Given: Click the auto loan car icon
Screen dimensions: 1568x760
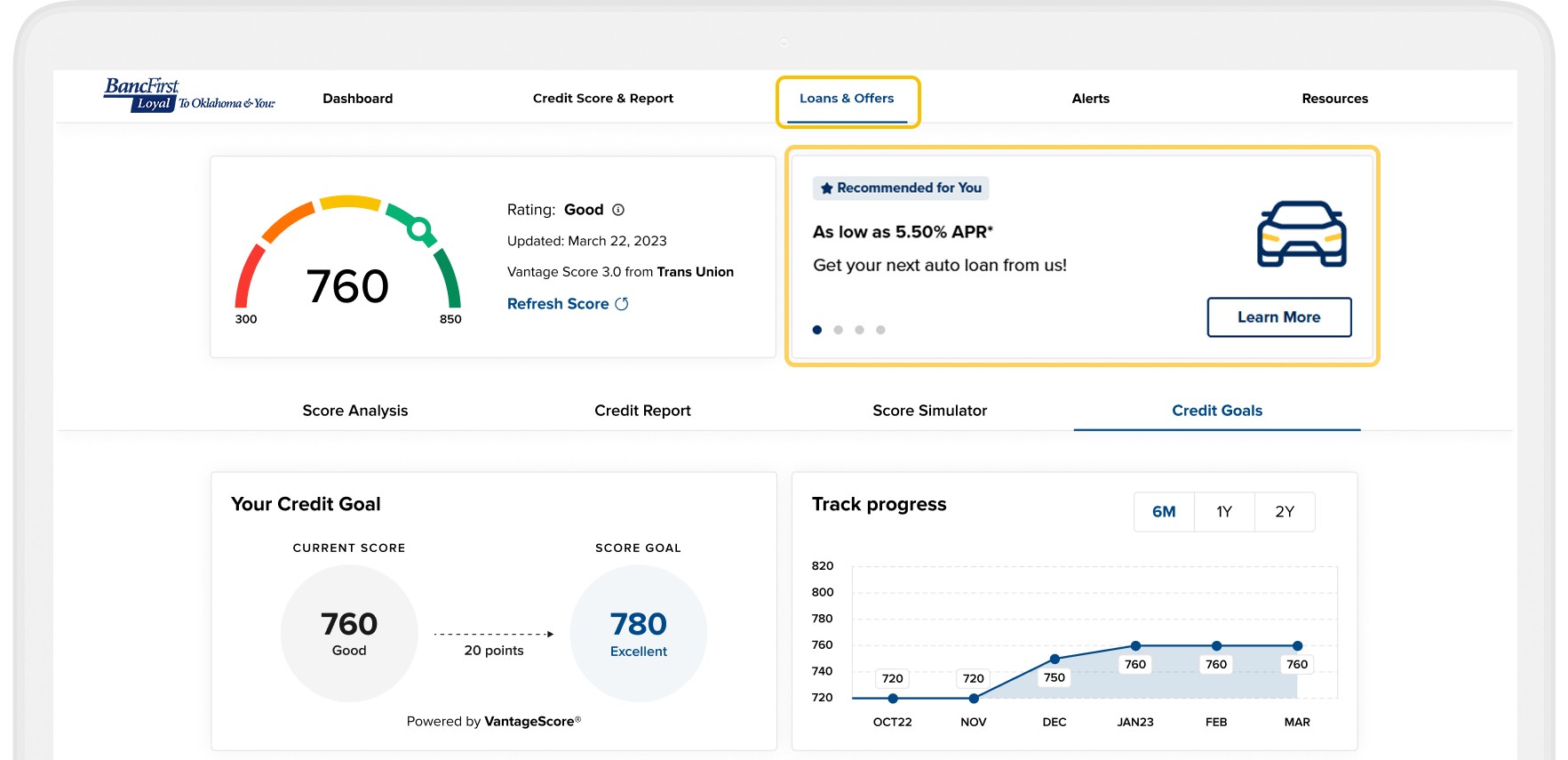Looking at the screenshot, I should coord(1301,235).
